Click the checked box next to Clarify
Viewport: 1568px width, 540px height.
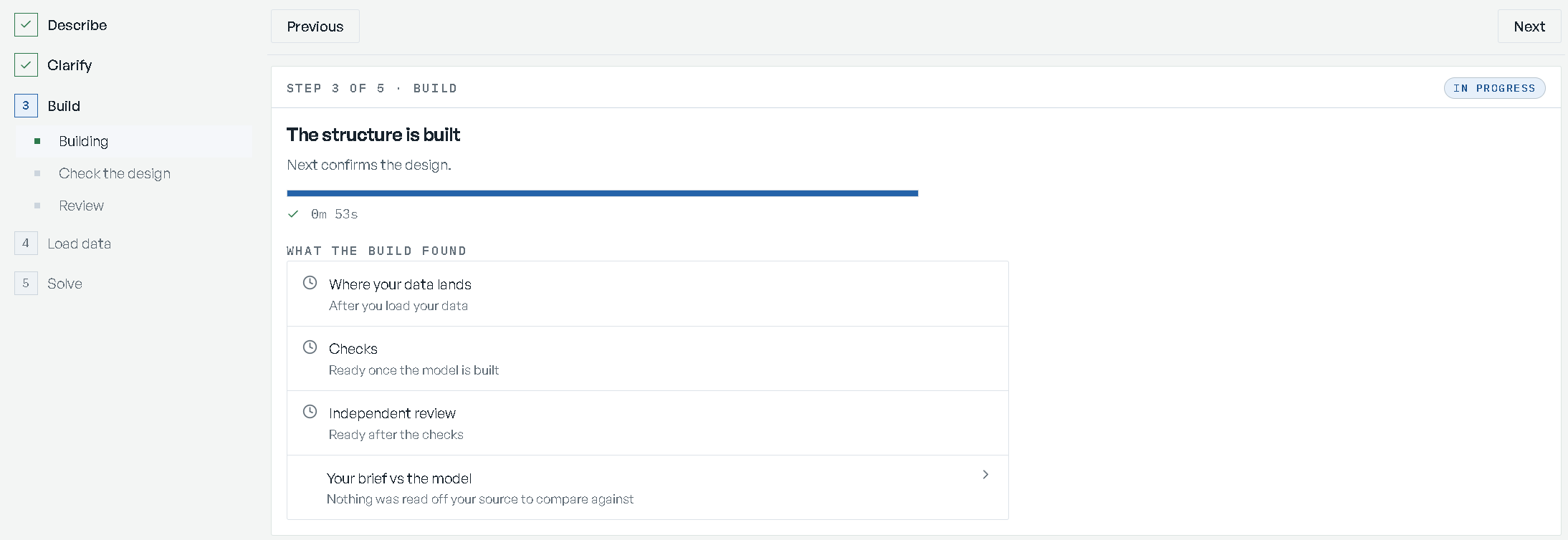tap(26, 65)
